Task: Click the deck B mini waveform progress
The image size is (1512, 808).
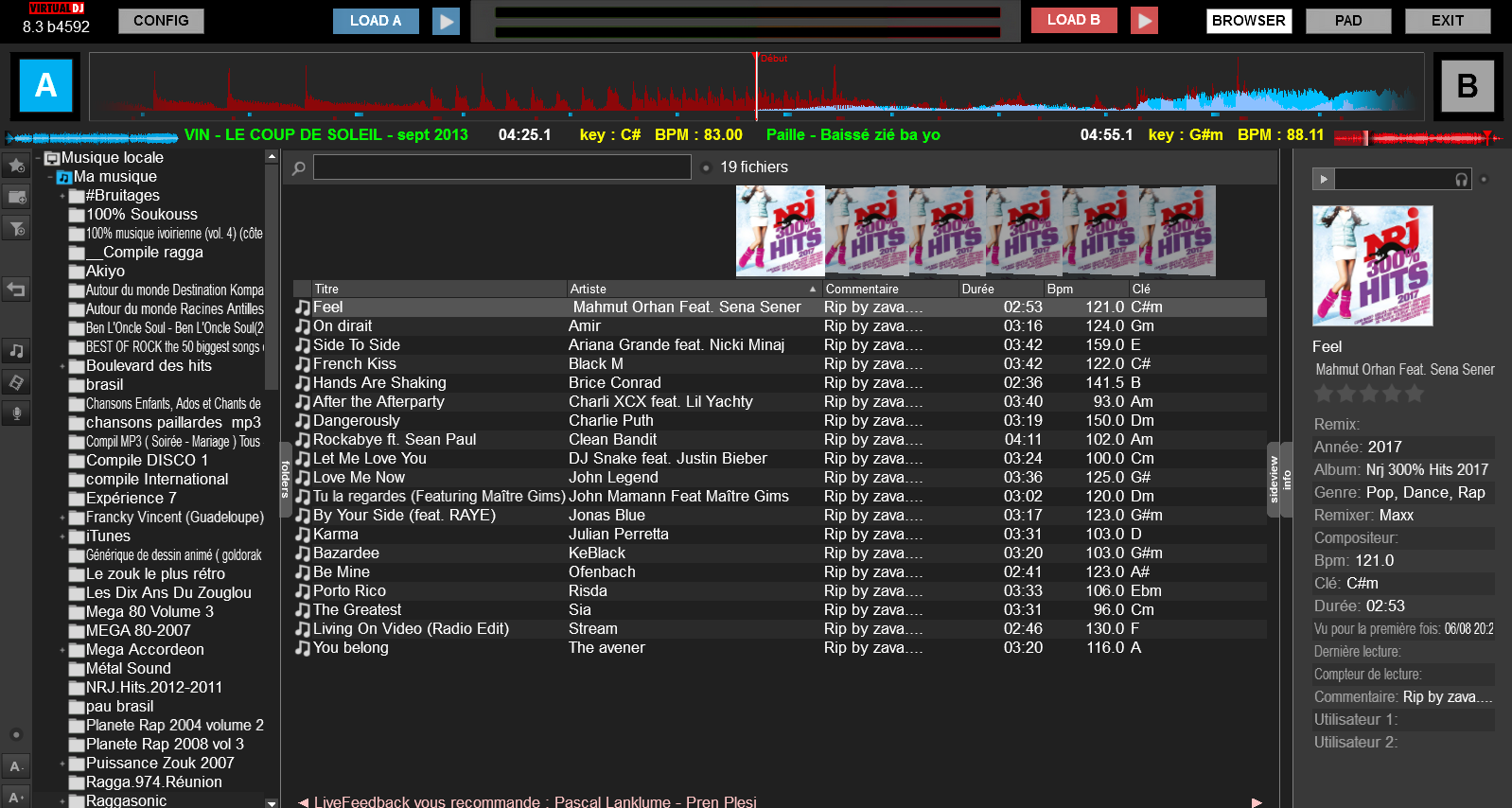Action: 1418,137
